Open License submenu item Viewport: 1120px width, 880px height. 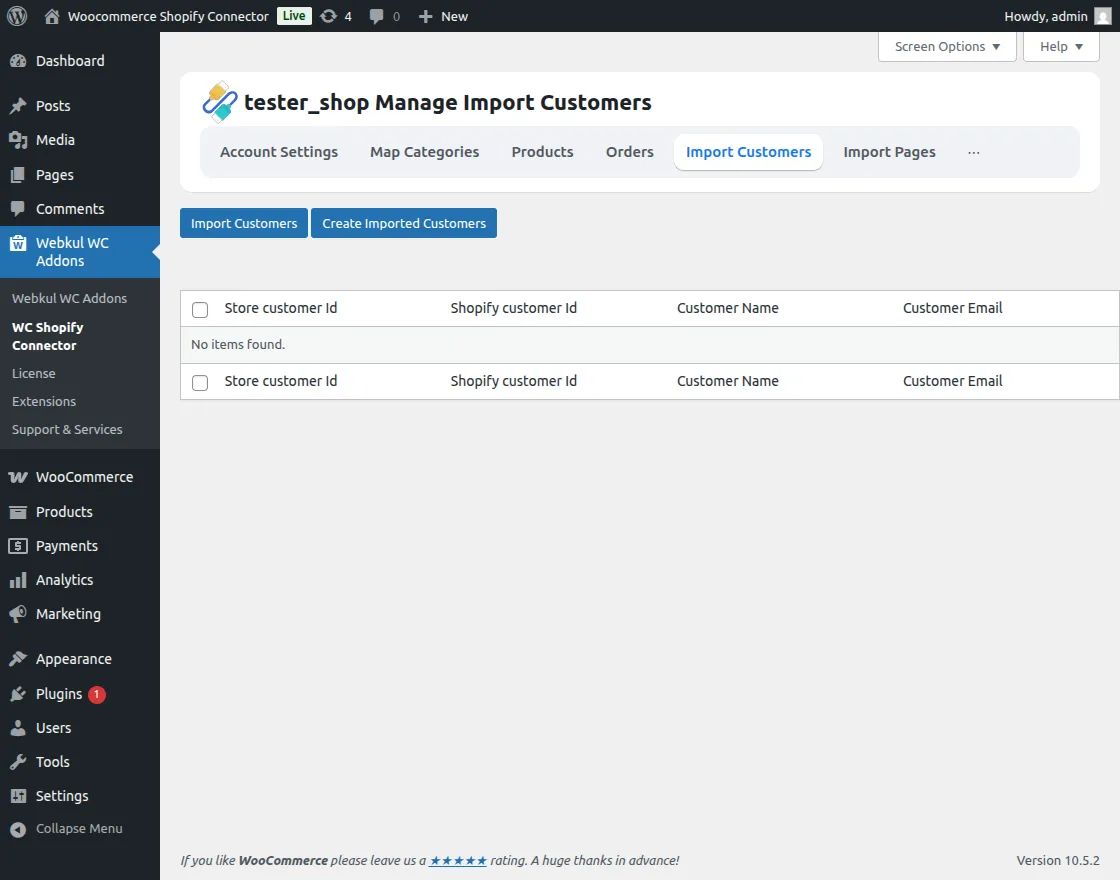pos(34,373)
